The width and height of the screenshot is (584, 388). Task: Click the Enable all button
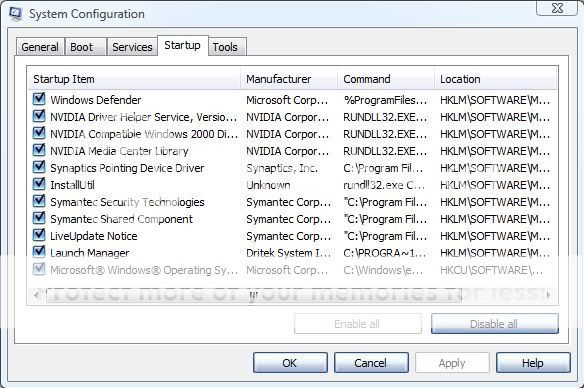(x=358, y=324)
